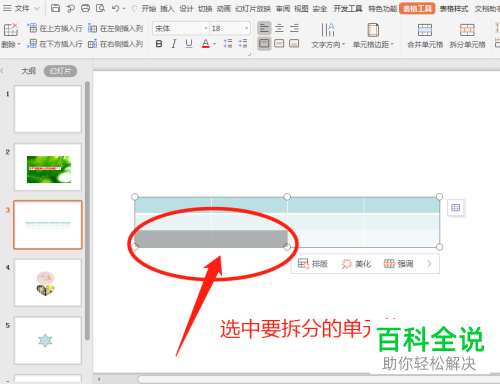
Task: Insert row below (在下方插入行)
Action: (x=55, y=44)
